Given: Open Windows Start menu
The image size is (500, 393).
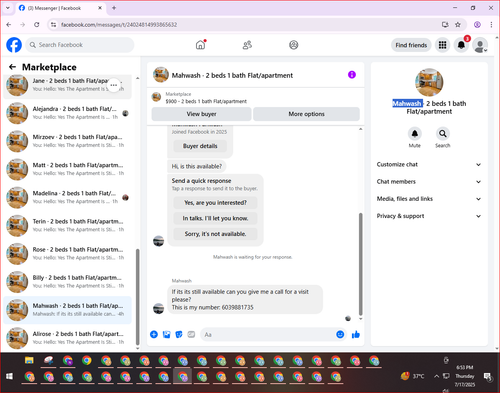Looking at the screenshot, I should click(9, 376).
